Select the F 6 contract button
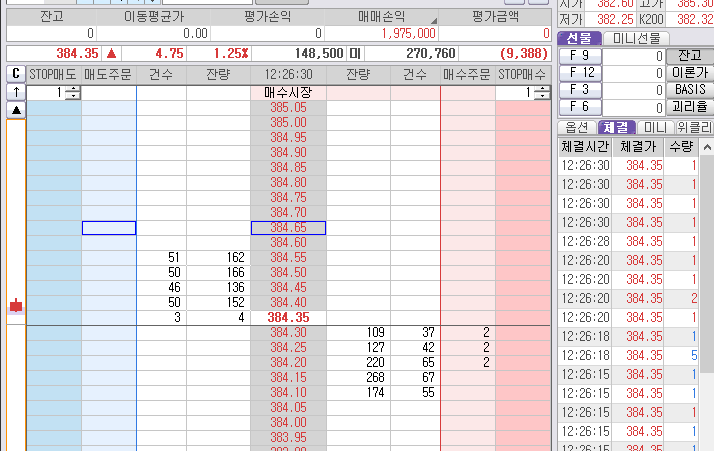This screenshot has height=451, width=714. 580,107
